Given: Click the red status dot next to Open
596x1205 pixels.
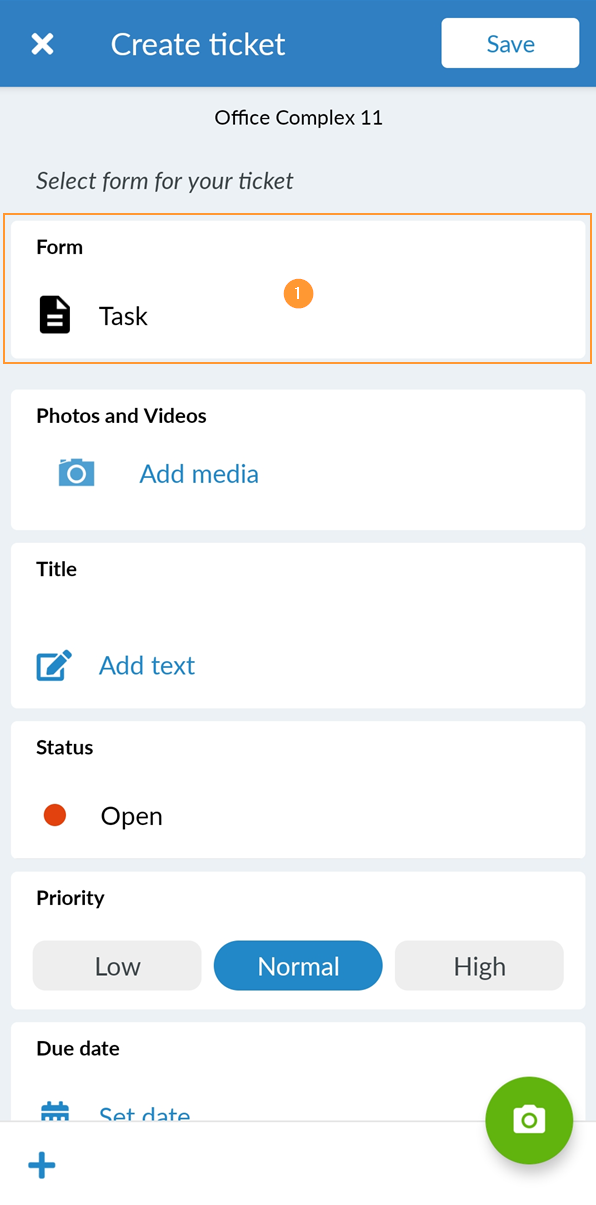Looking at the screenshot, I should pos(55,816).
